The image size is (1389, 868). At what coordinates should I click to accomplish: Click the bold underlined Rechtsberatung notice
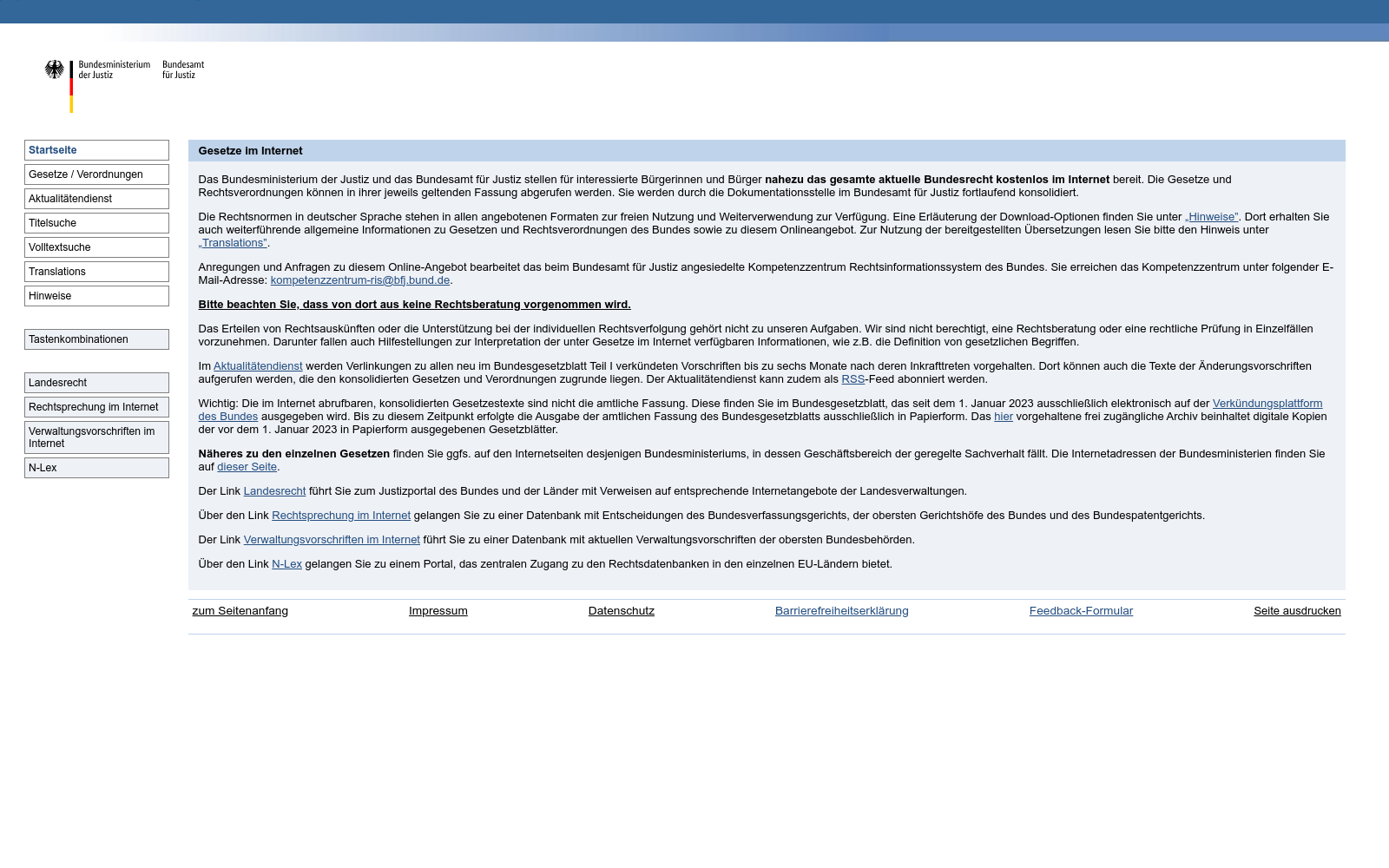tap(414, 305)
